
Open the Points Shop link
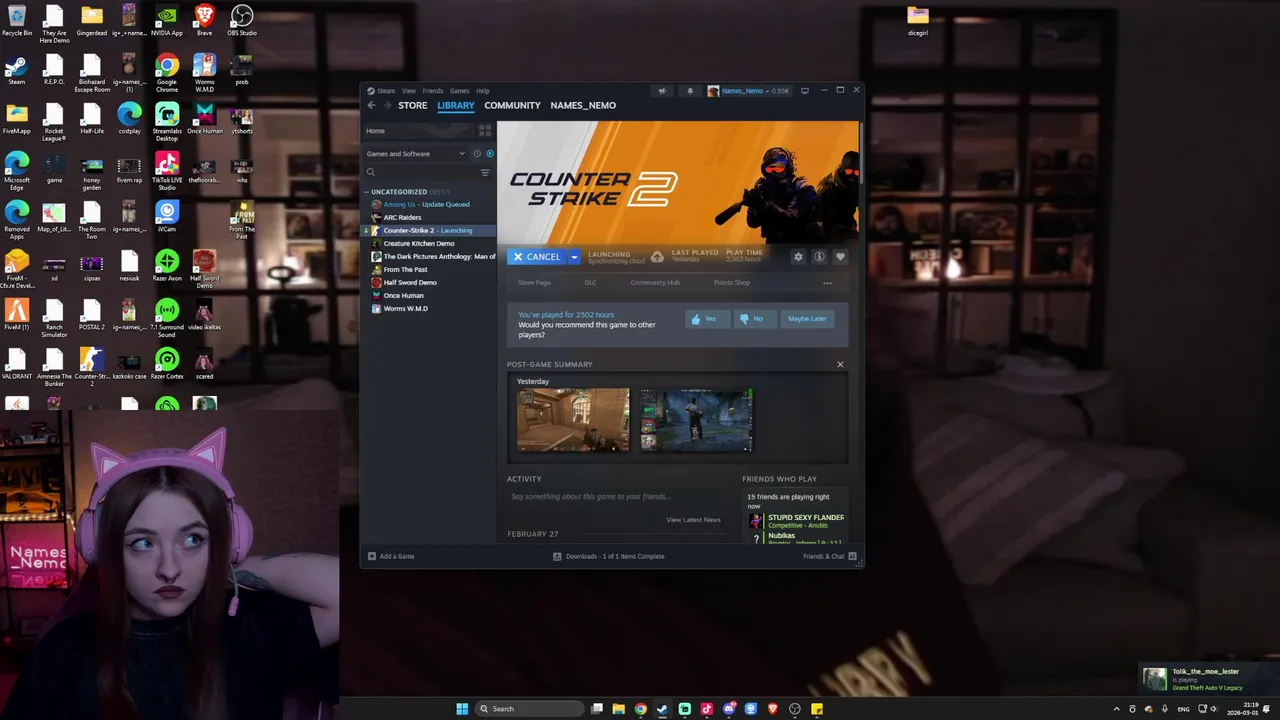pyautogui.click(x=732, y=283)
